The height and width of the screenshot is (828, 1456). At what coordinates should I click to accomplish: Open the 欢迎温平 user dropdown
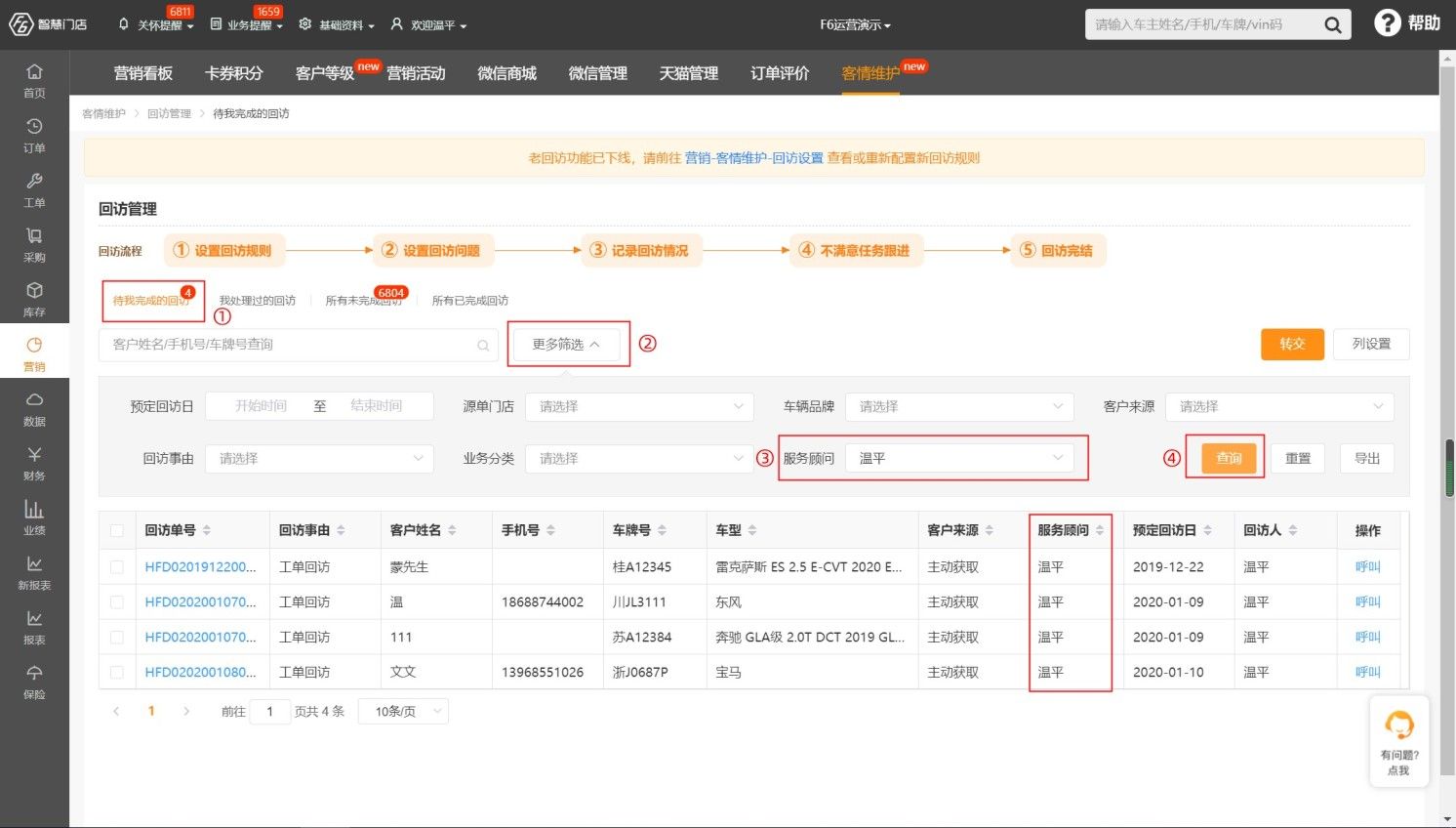(x=428, y=25)
